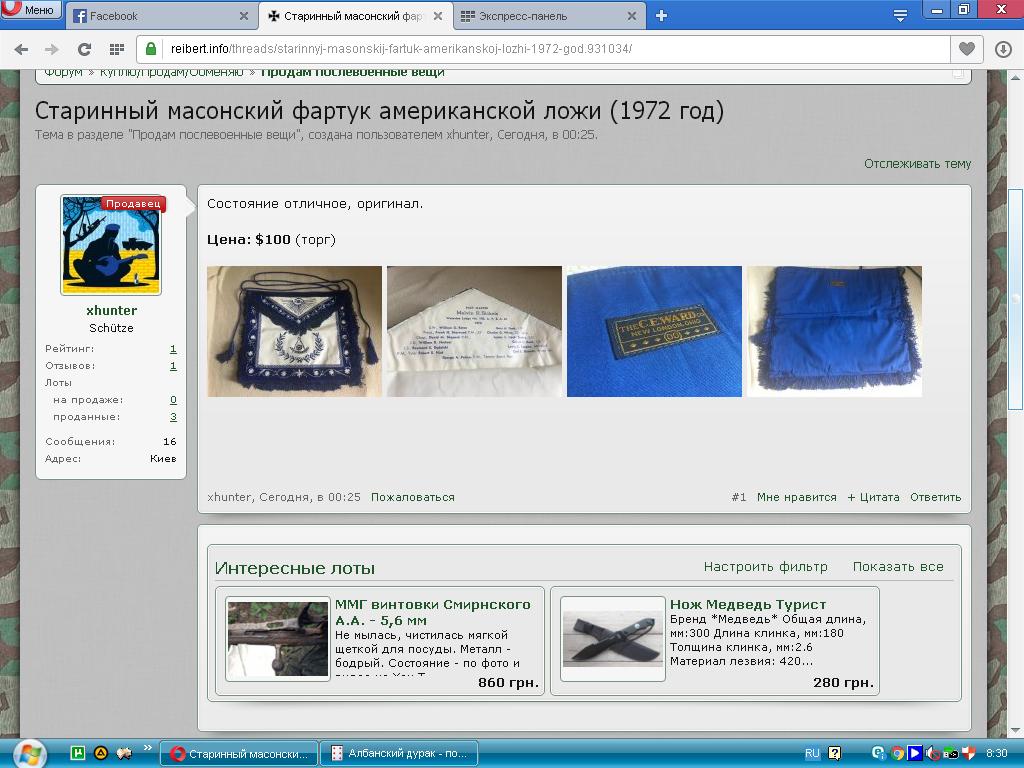This screenshot has height=768, width=1024.
Task: Click the #1 post permalink
Action: tap(739, 497)
